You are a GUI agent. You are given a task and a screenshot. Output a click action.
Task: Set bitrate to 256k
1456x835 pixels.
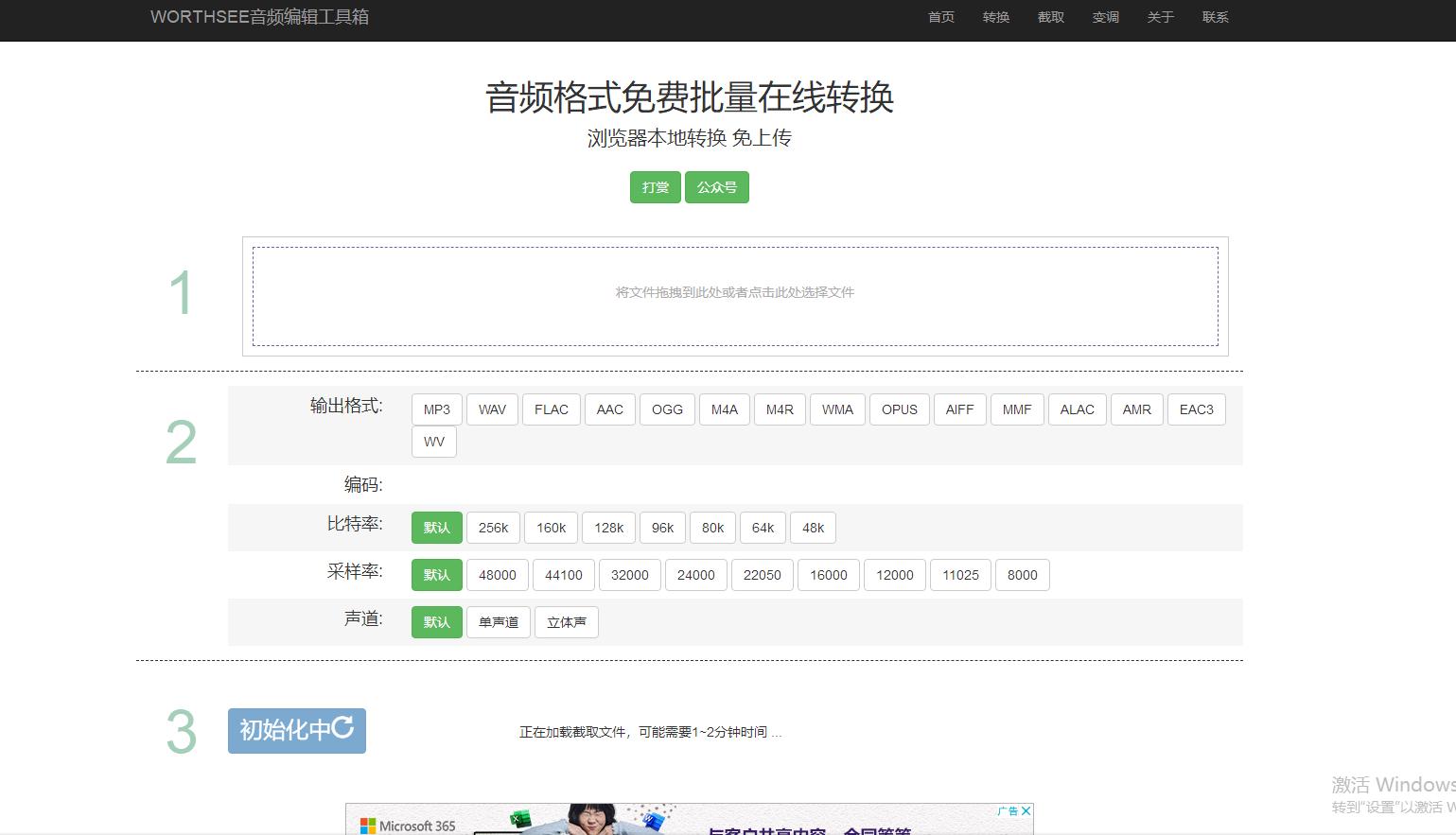point(493,528)
